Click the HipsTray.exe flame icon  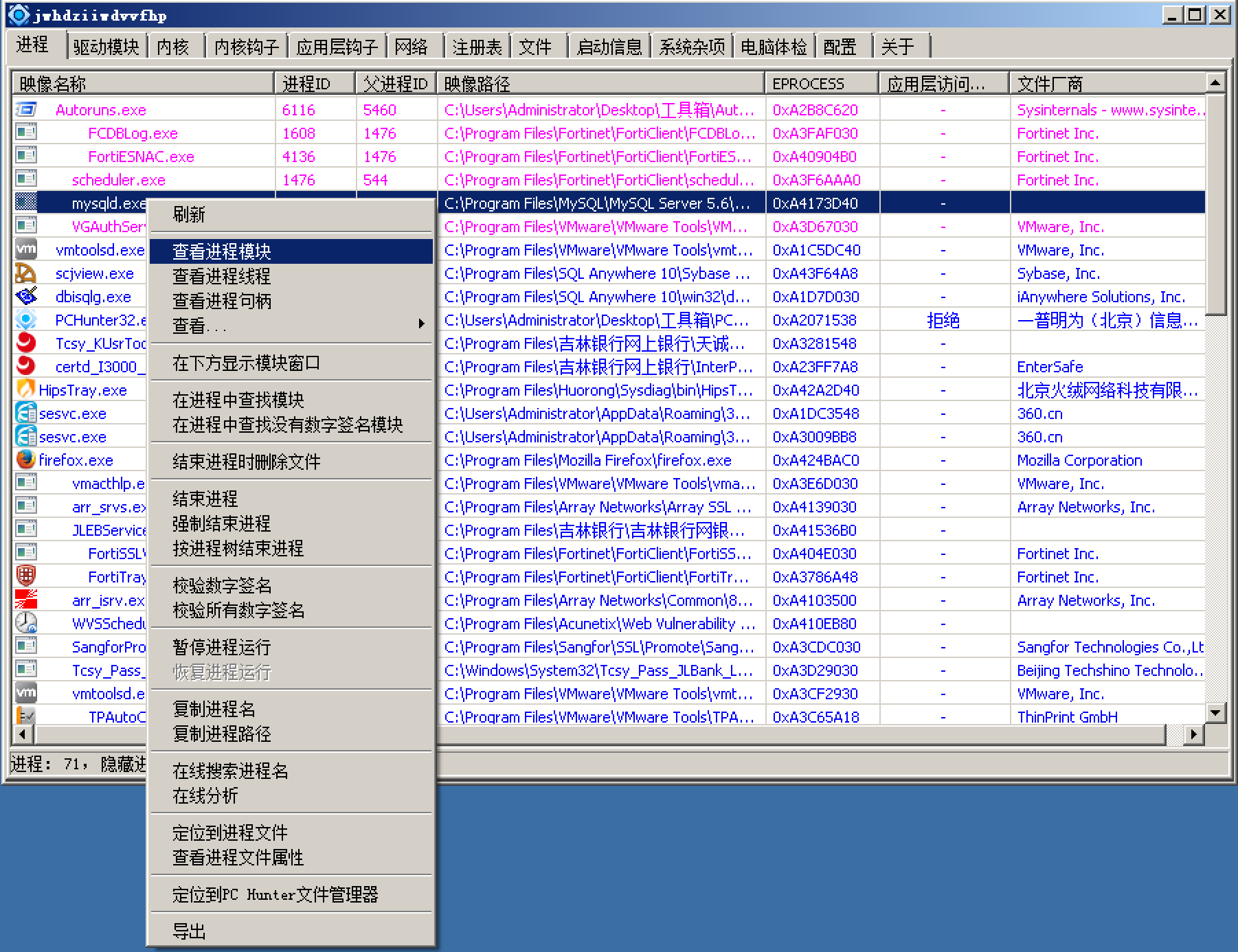click(26, 389)
